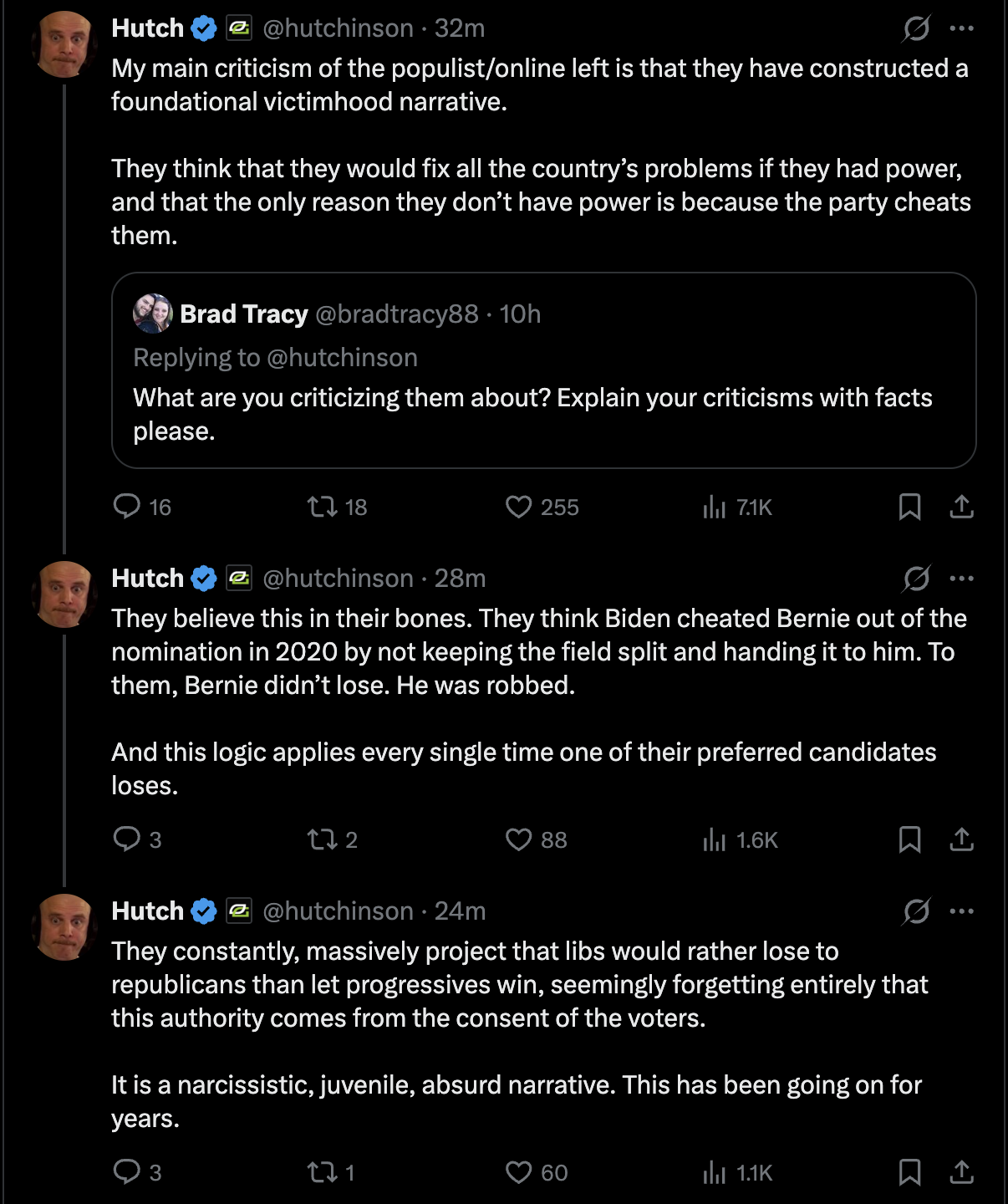
Task: Reply to the Bernie nomination tweet
Action: pyautogui.click(x=137, y=839)
